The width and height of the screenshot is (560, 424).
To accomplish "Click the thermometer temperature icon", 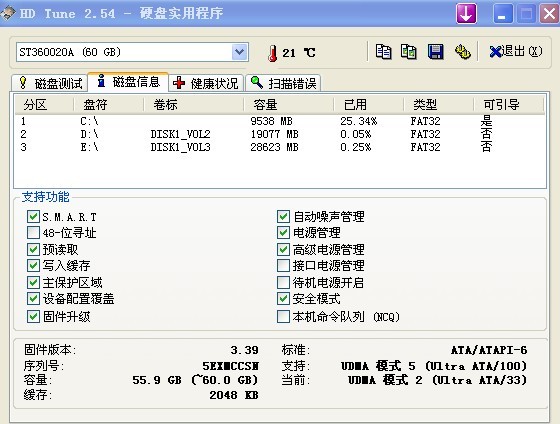I will coord(272,53).
